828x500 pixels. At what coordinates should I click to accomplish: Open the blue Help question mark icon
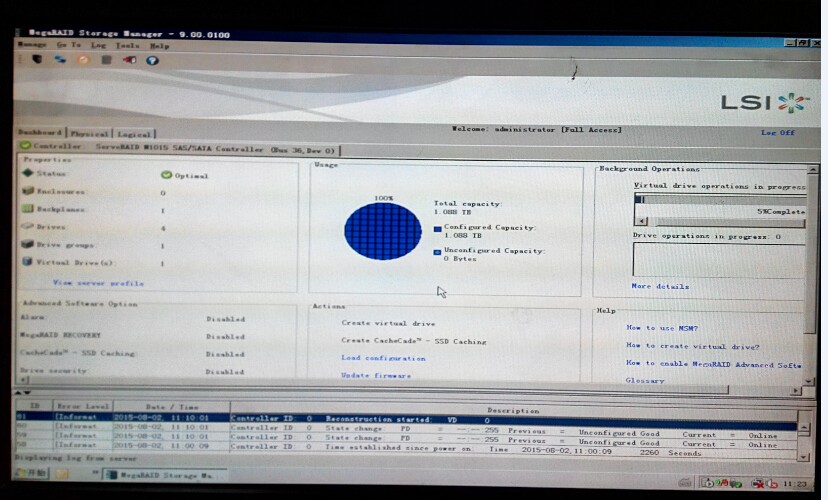(152, 59)
